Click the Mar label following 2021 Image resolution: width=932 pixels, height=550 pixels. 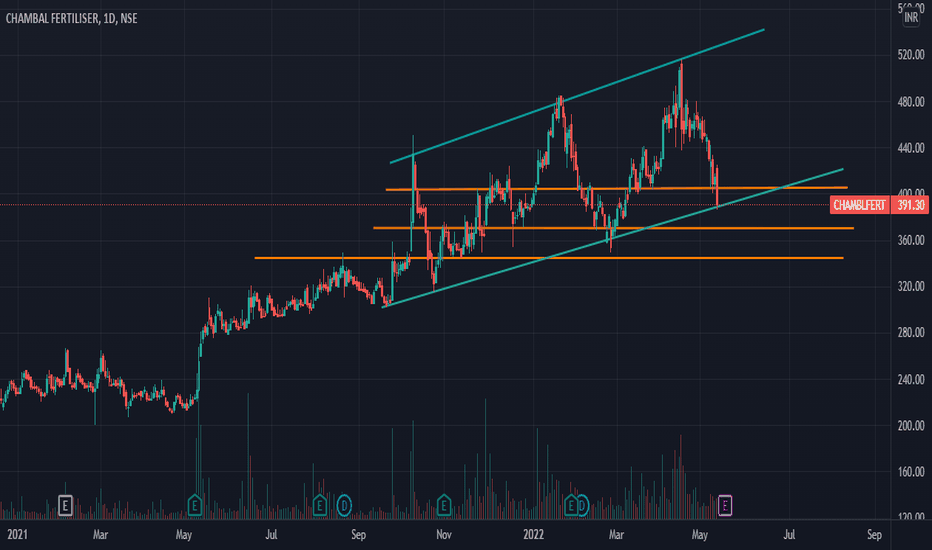pyautogui.click(x=100, y=535)
